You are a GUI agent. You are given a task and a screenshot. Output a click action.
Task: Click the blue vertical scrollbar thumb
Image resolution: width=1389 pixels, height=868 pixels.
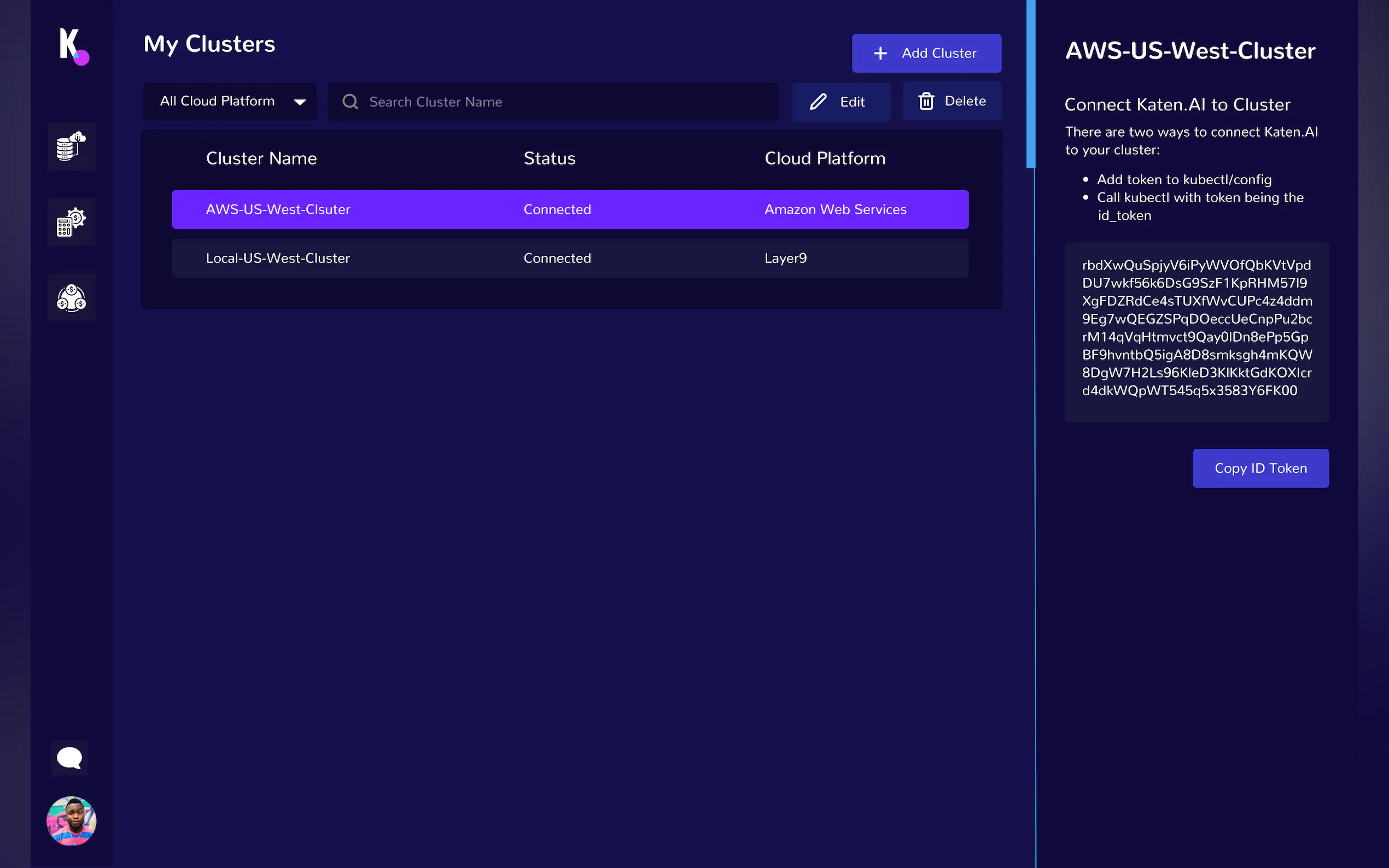[x=1030, y=84]
